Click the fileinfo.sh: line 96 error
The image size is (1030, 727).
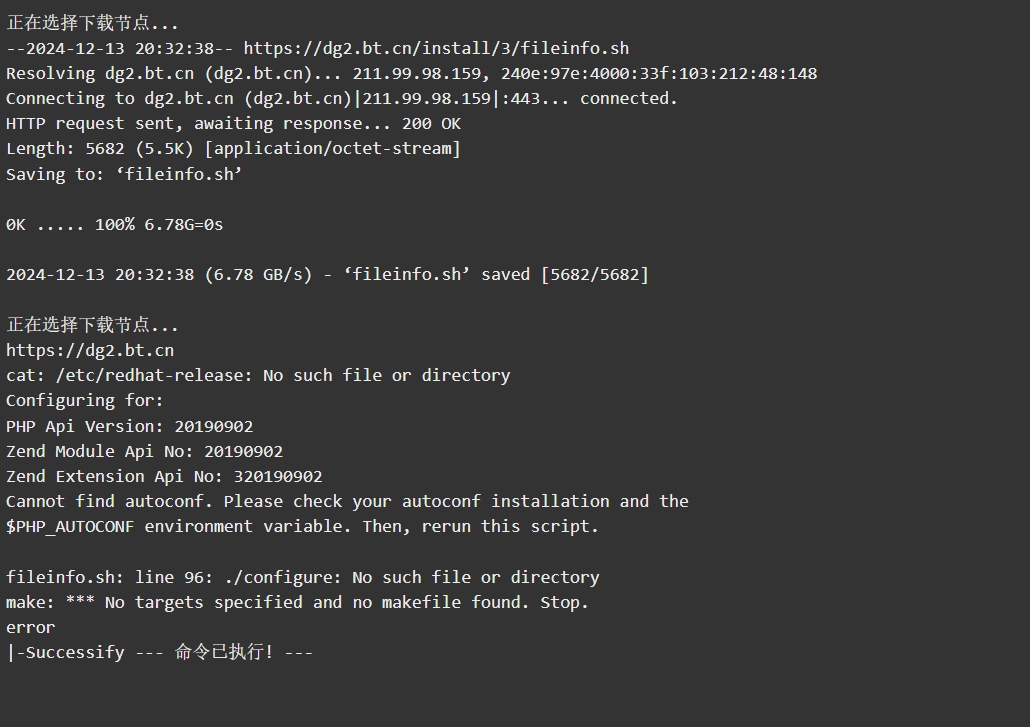pyautogui.click(x=303, y=577)
